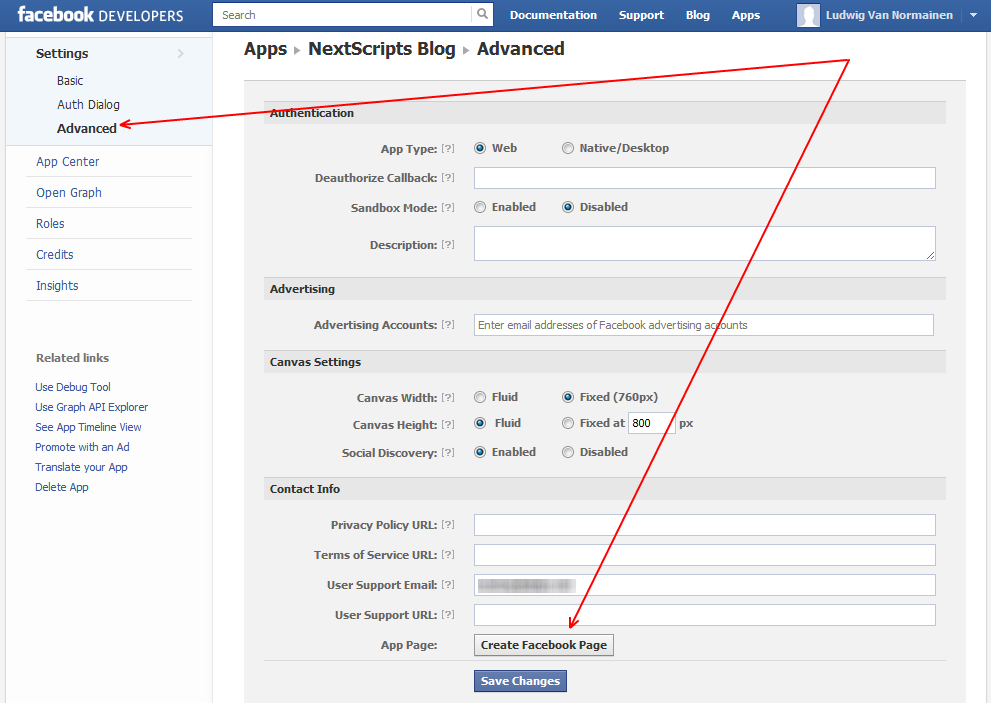The height and width of the screenshot is (703, 991).
Task: Choose Fluid canvas height
Action: tap(480, 424)
